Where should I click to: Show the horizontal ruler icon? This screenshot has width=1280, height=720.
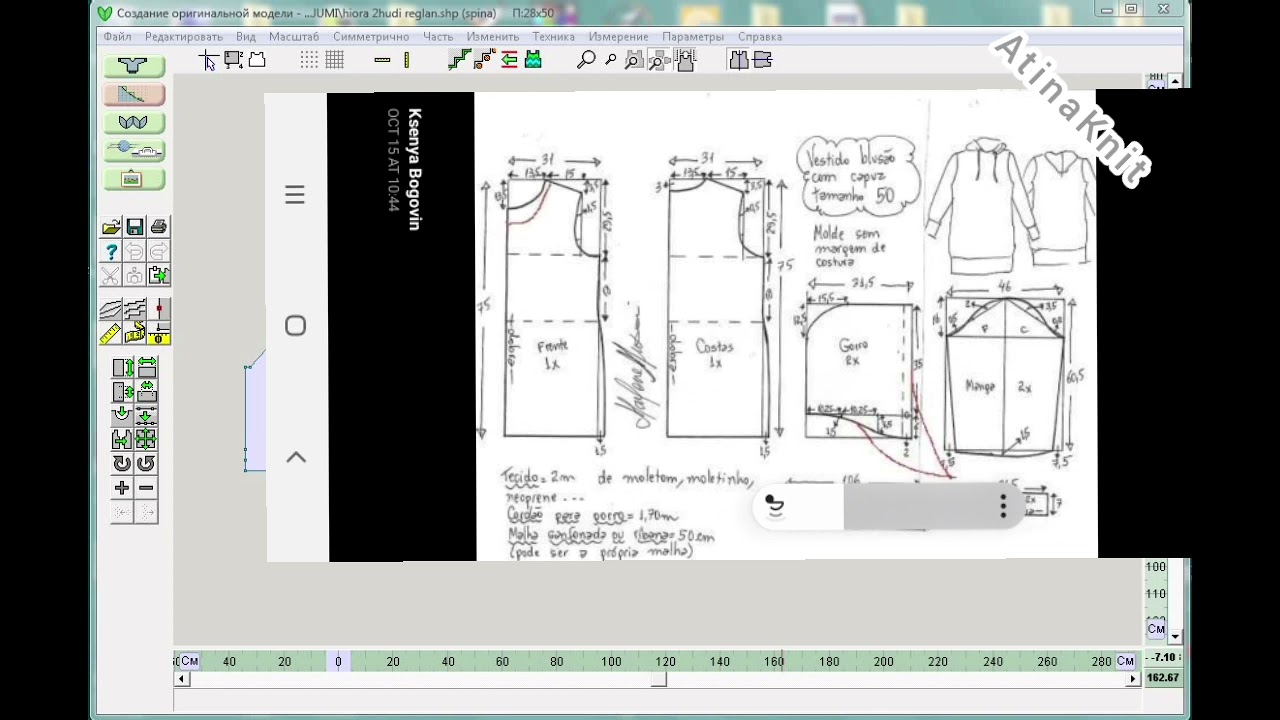click(x=382, y=61)
